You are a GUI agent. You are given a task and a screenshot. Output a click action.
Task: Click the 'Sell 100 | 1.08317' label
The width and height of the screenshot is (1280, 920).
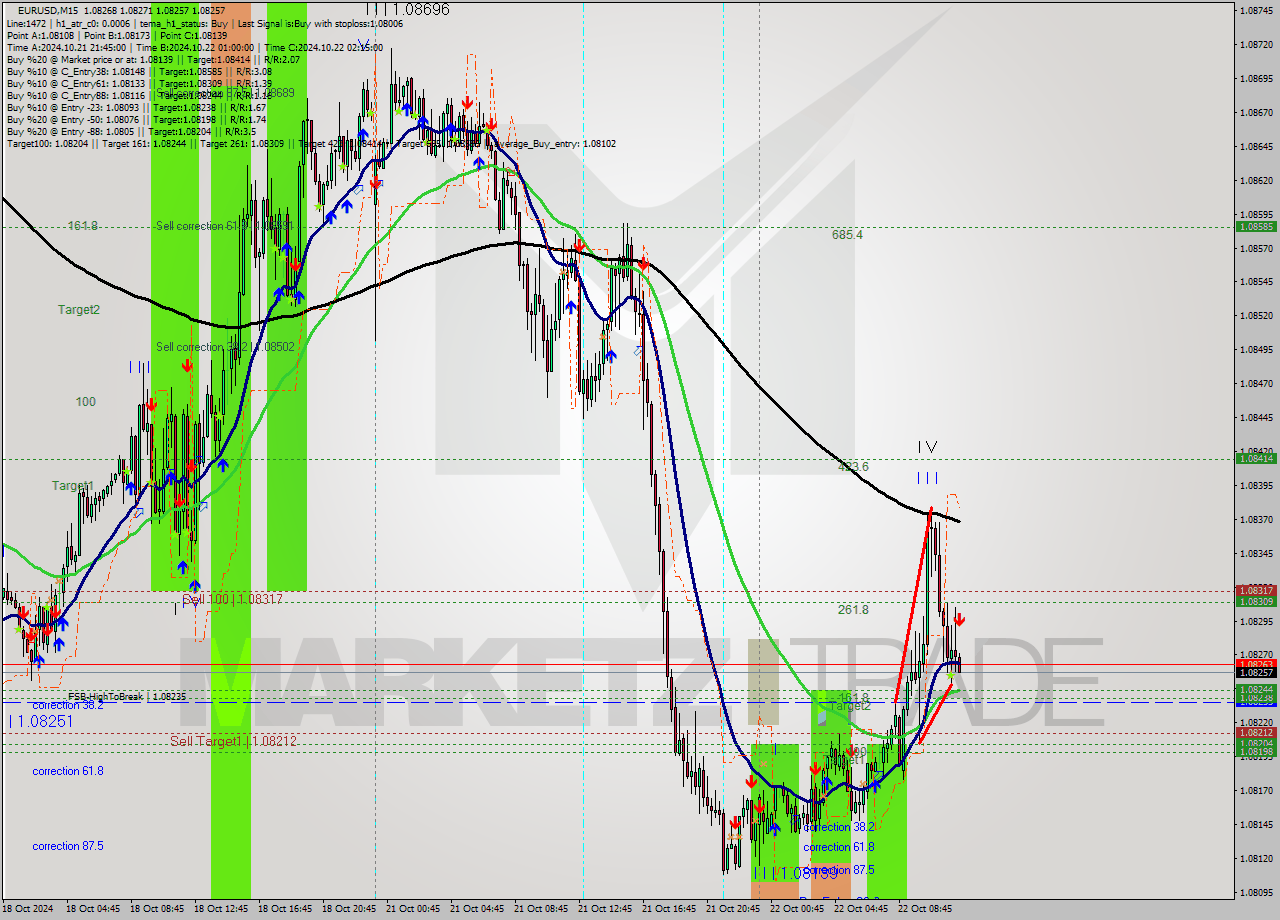[x=232, y=599]
